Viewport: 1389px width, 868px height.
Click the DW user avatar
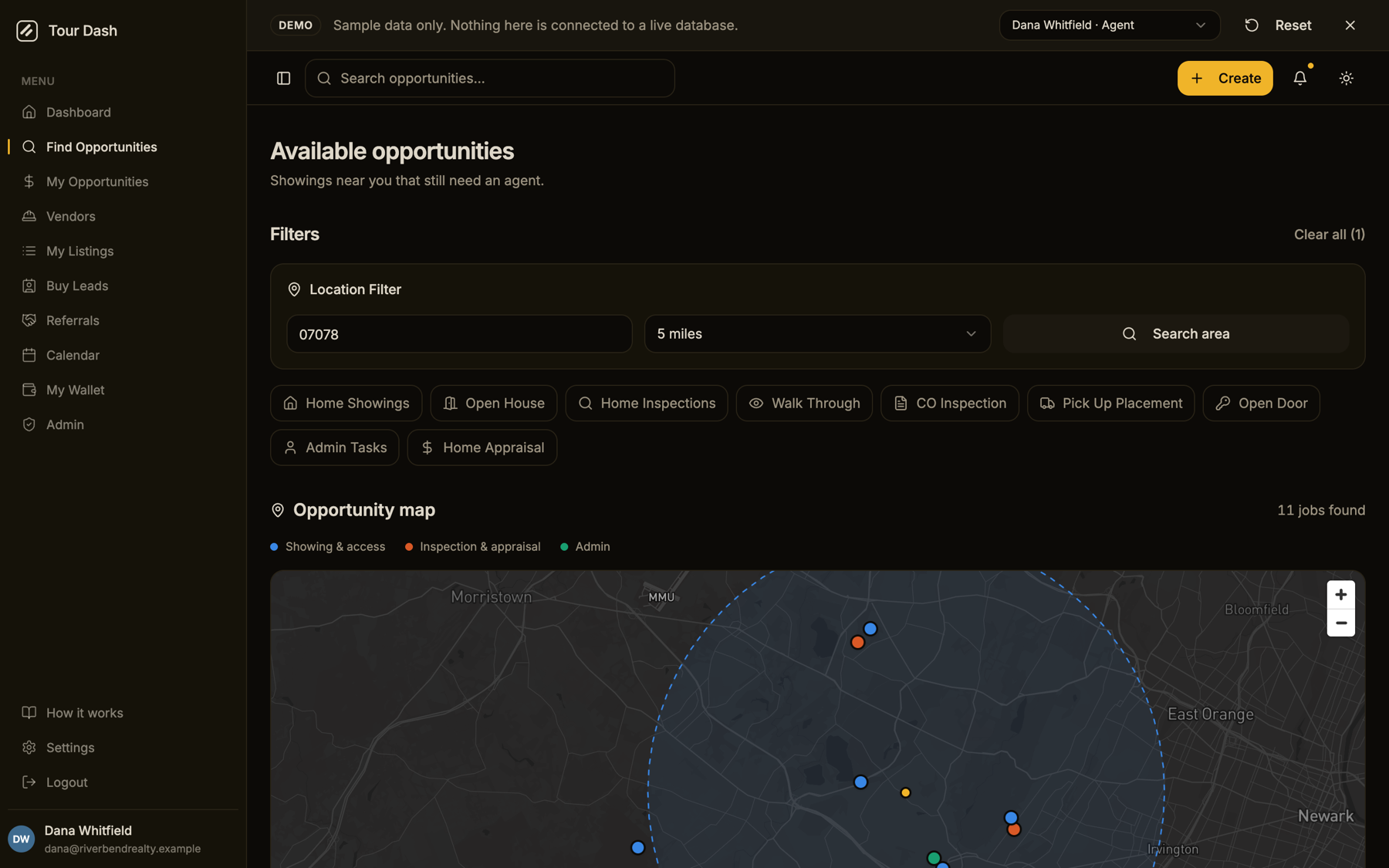(x=22, y=839)
